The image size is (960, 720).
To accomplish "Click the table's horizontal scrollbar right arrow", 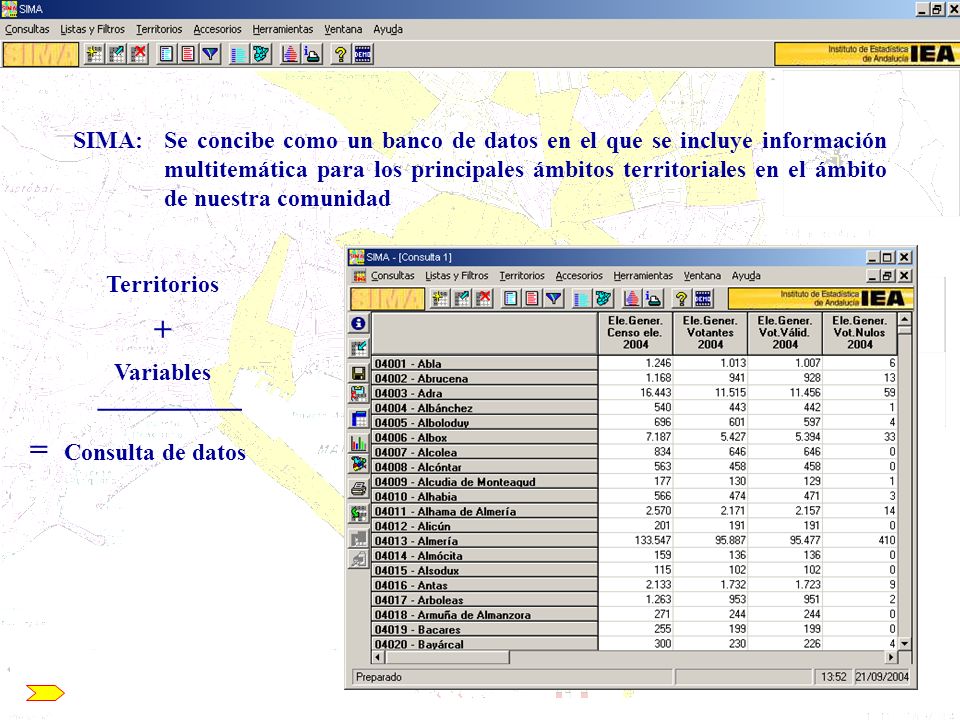I will pyautogui.click(x=891, y=658).
